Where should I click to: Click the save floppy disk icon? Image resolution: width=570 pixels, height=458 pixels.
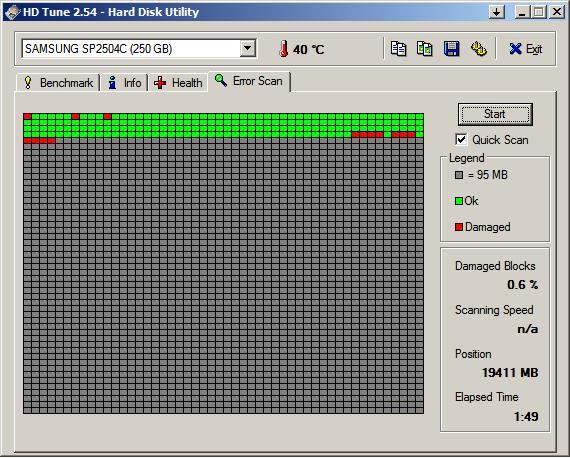coord(451,49)
